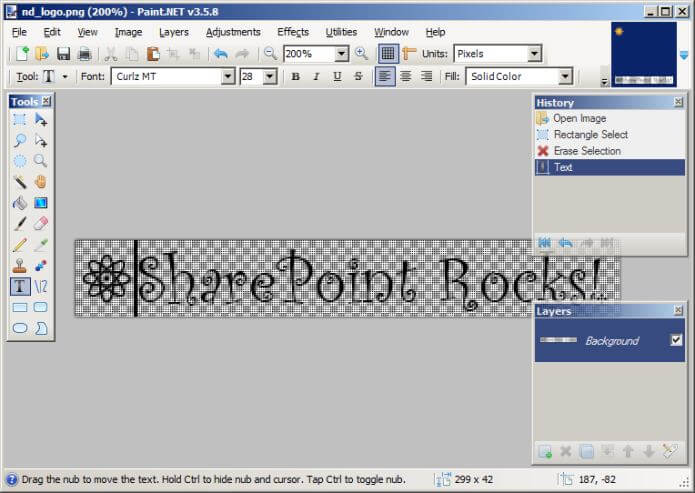Open the font size 28 dropdown
This screenshot has width=695, height=493.
tap(269, 77)
